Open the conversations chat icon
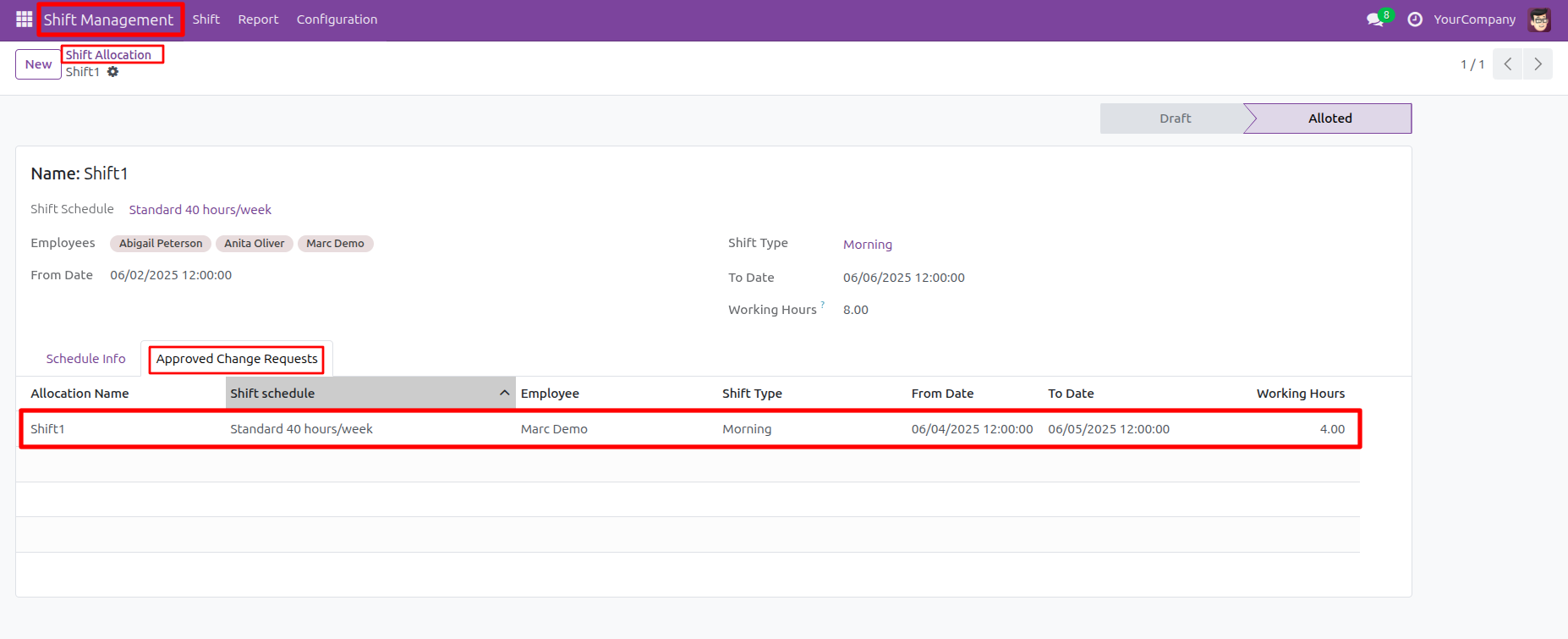 coord(1375,19)
